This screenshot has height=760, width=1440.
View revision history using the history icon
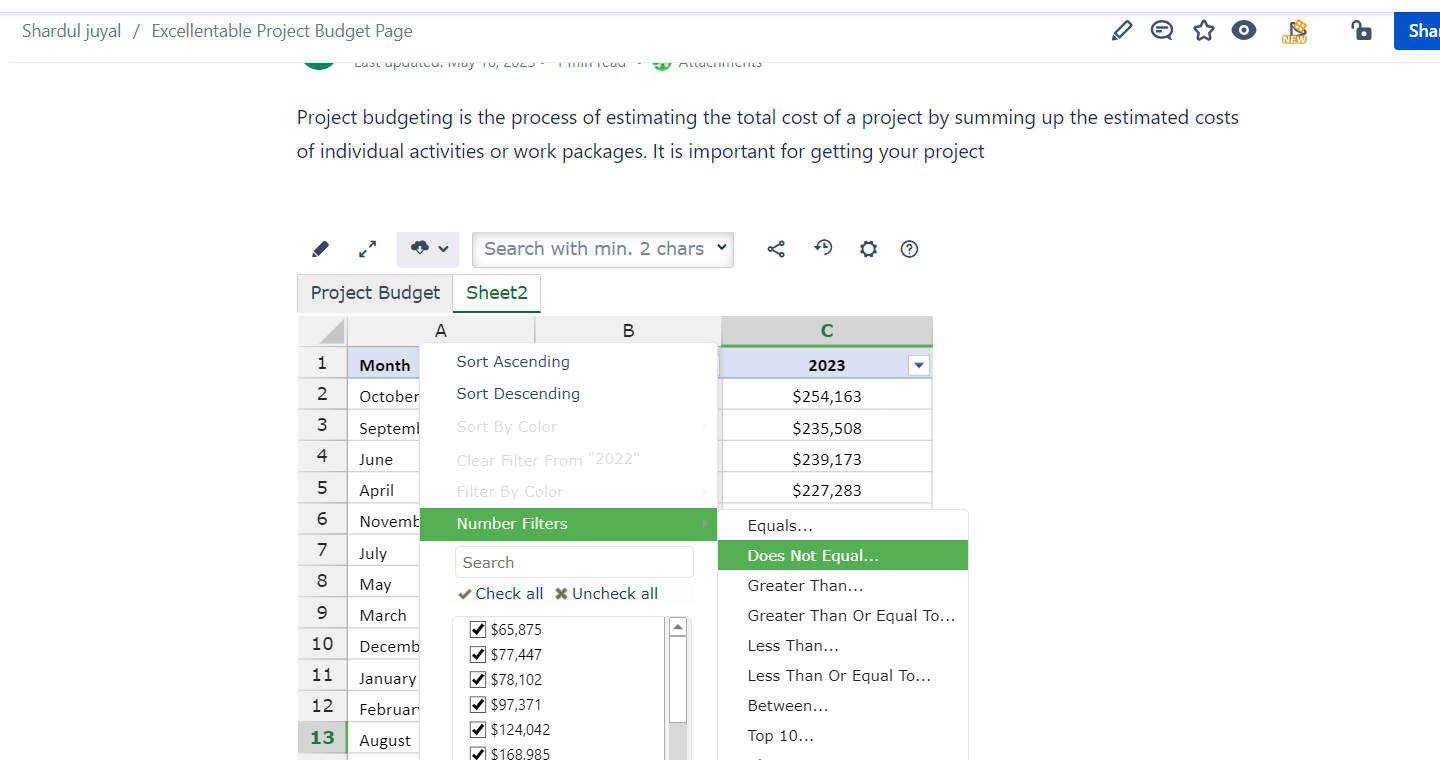pos(823,248)
